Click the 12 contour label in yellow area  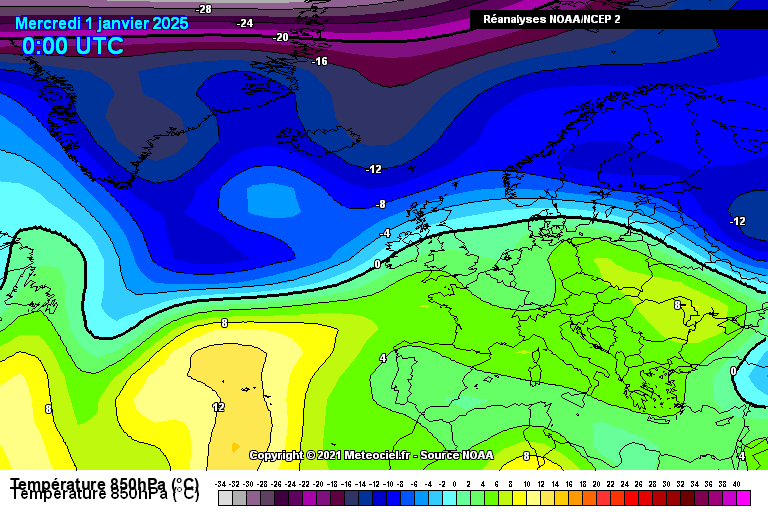tap(218, 407)
